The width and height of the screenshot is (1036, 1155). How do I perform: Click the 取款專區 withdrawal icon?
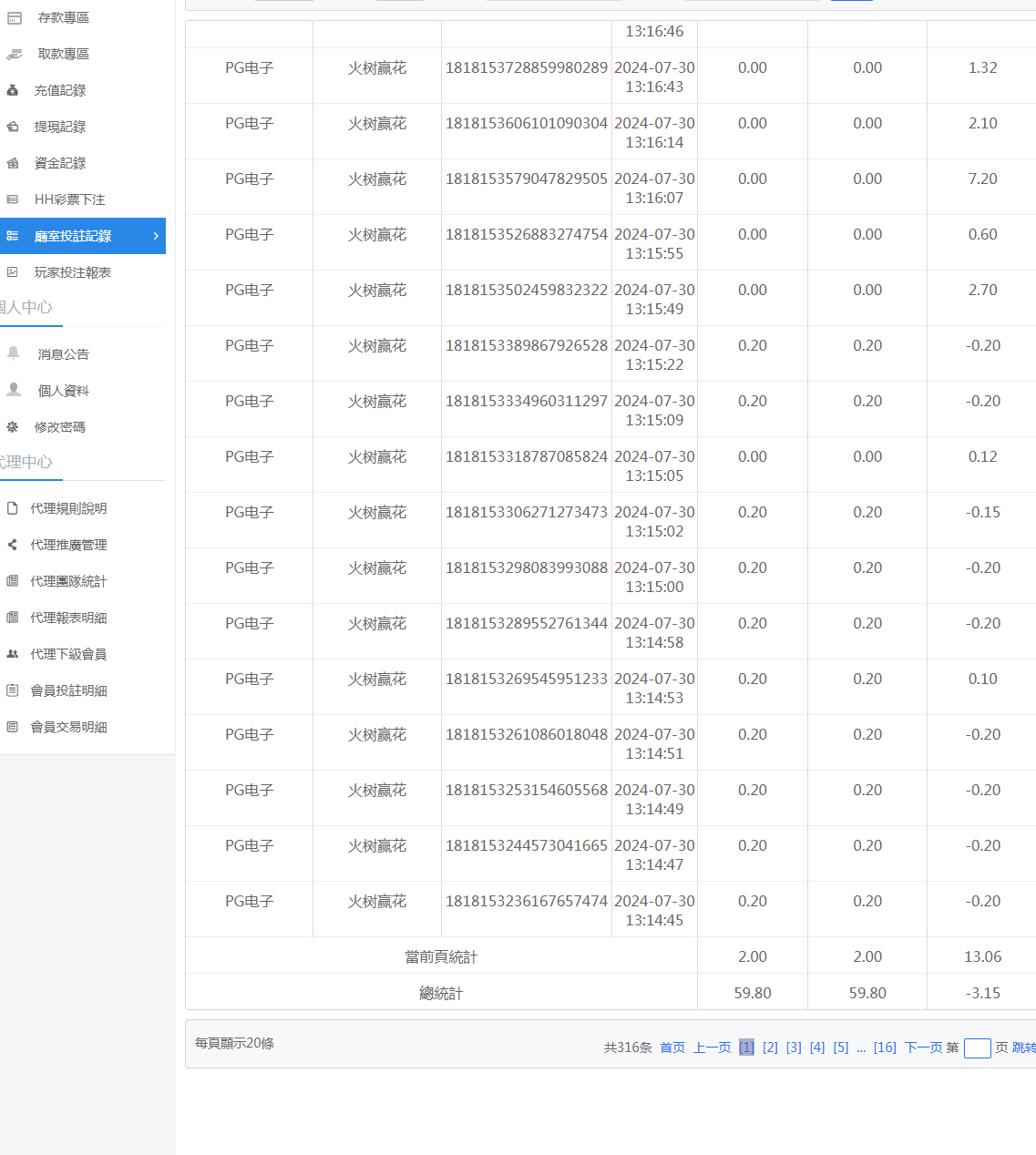pyautogui.click(x=15, y=54)
